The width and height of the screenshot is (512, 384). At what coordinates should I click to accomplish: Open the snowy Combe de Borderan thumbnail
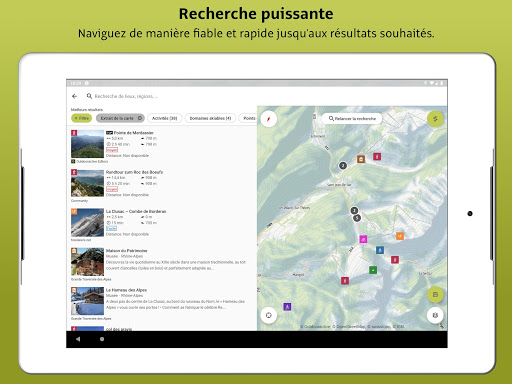pos(87,222)
